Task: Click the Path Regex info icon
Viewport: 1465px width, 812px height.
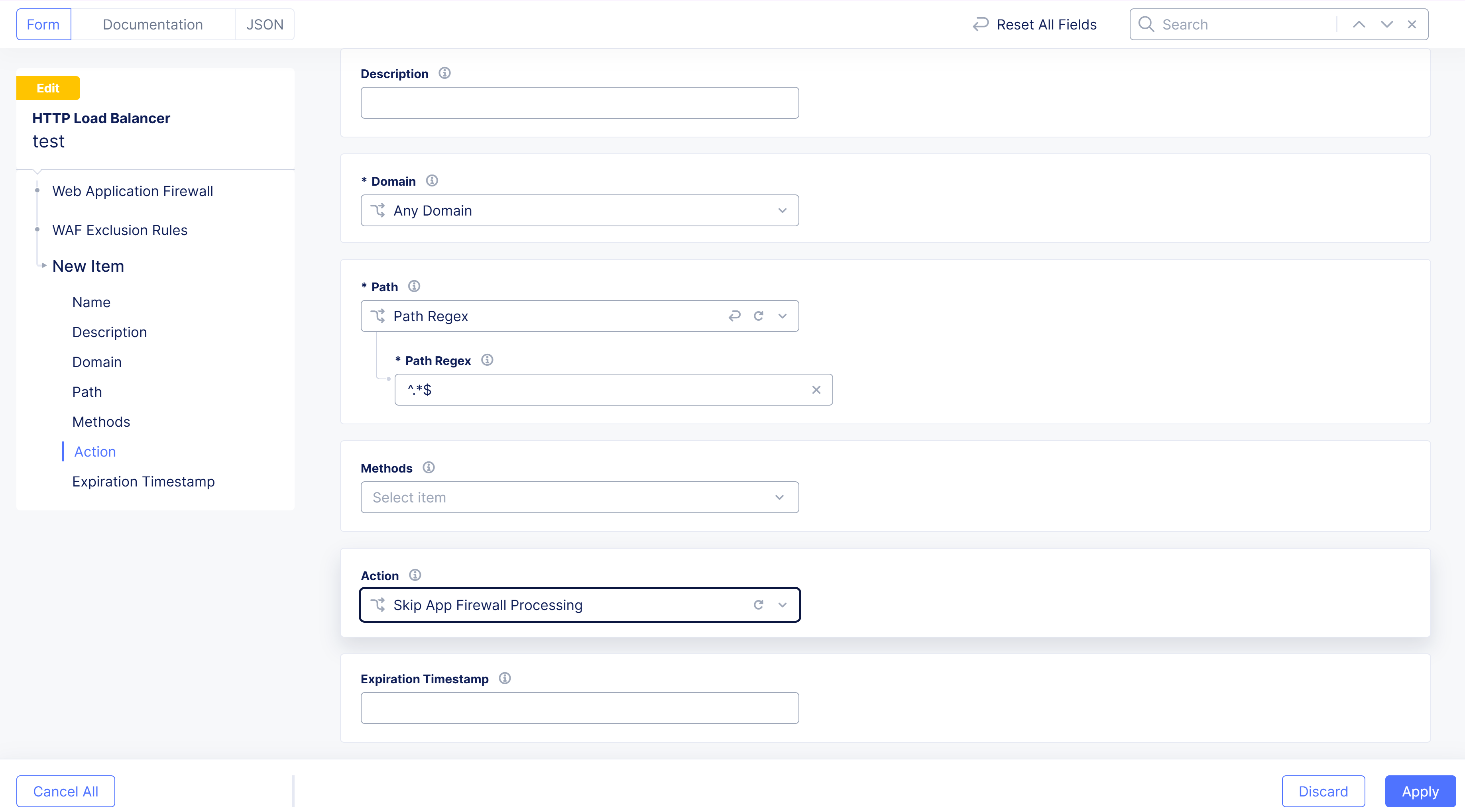Action: 487,360
